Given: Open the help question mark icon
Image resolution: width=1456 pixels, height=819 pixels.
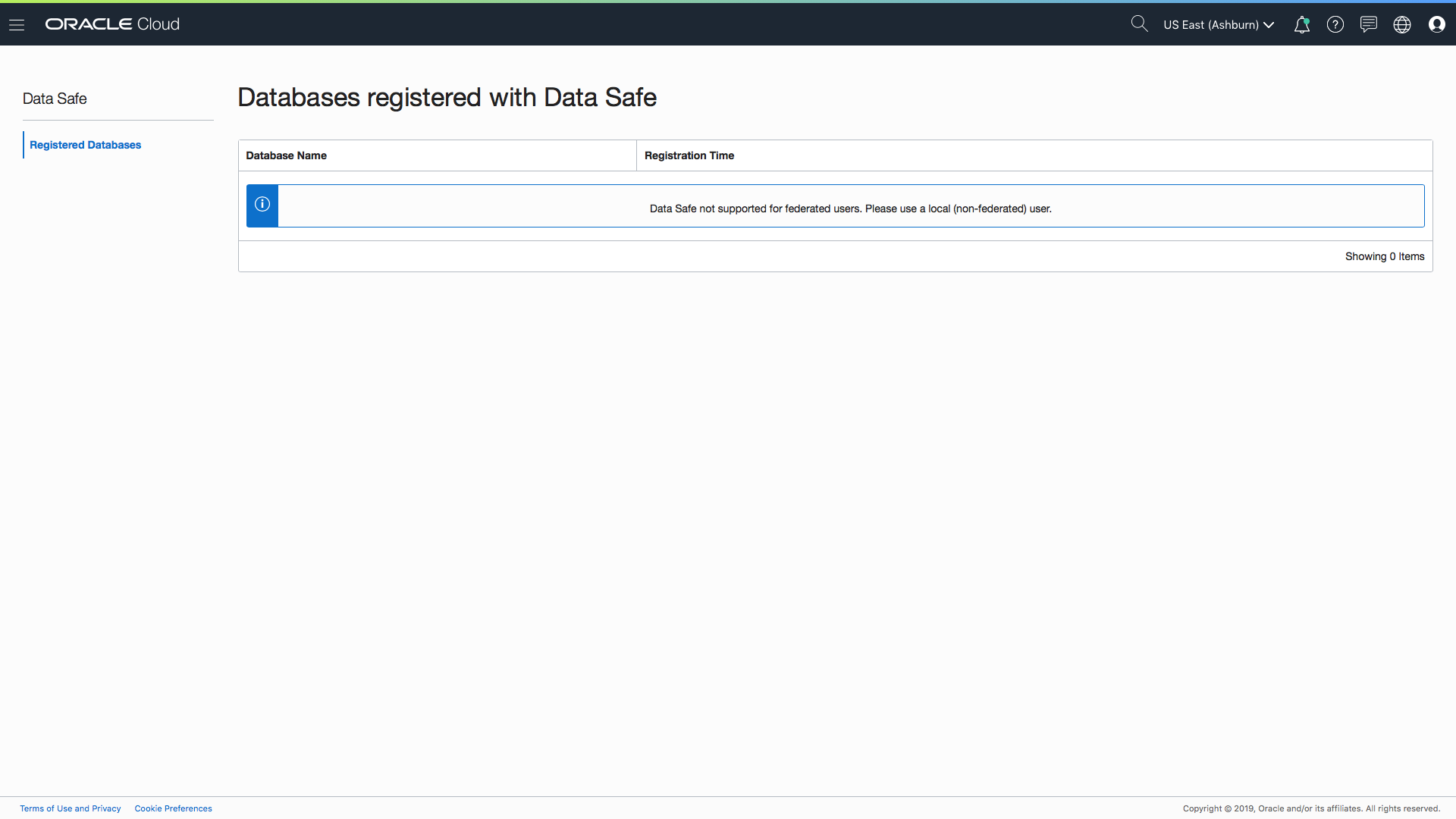Looking at the screenshot, I should click(1335, 24).
